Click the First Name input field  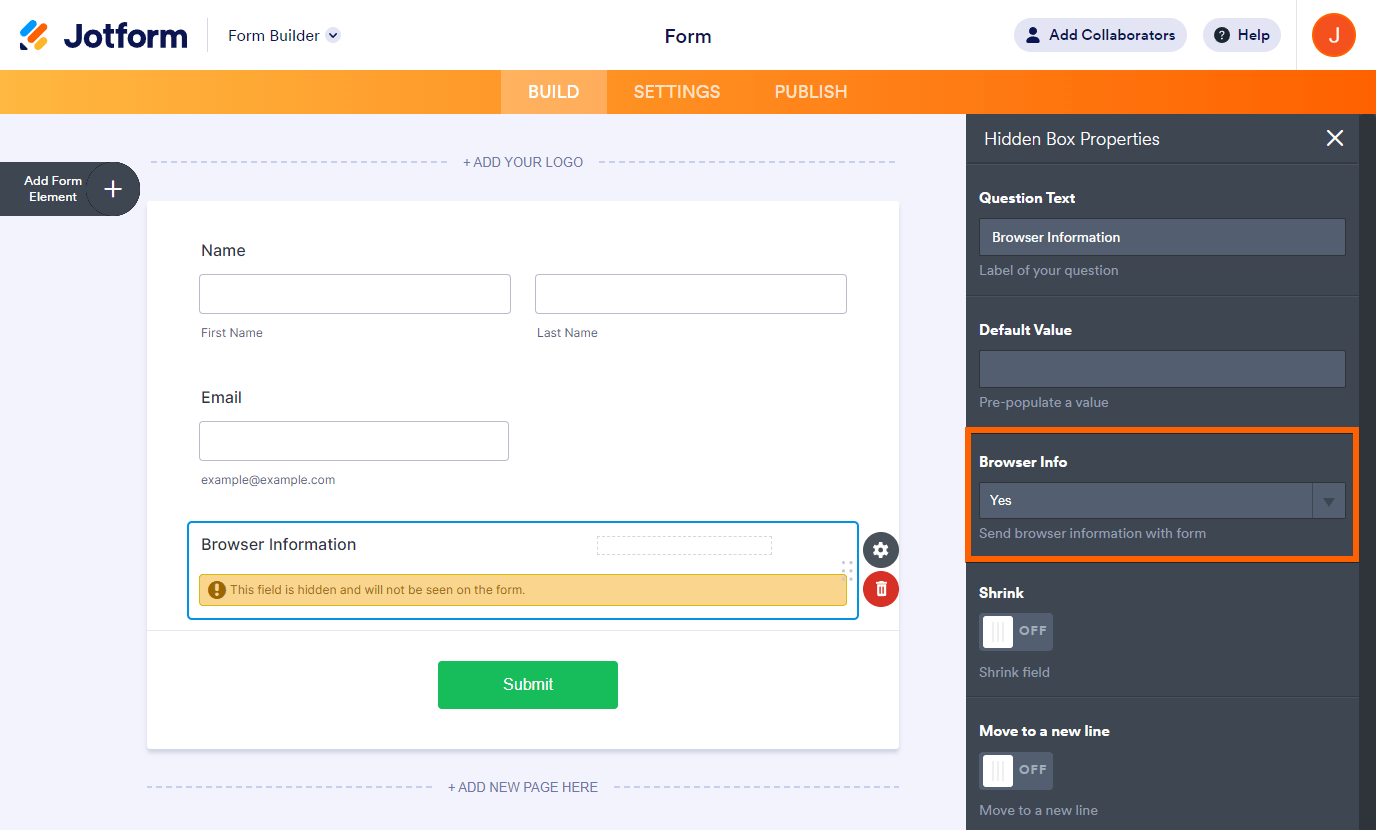355,294
